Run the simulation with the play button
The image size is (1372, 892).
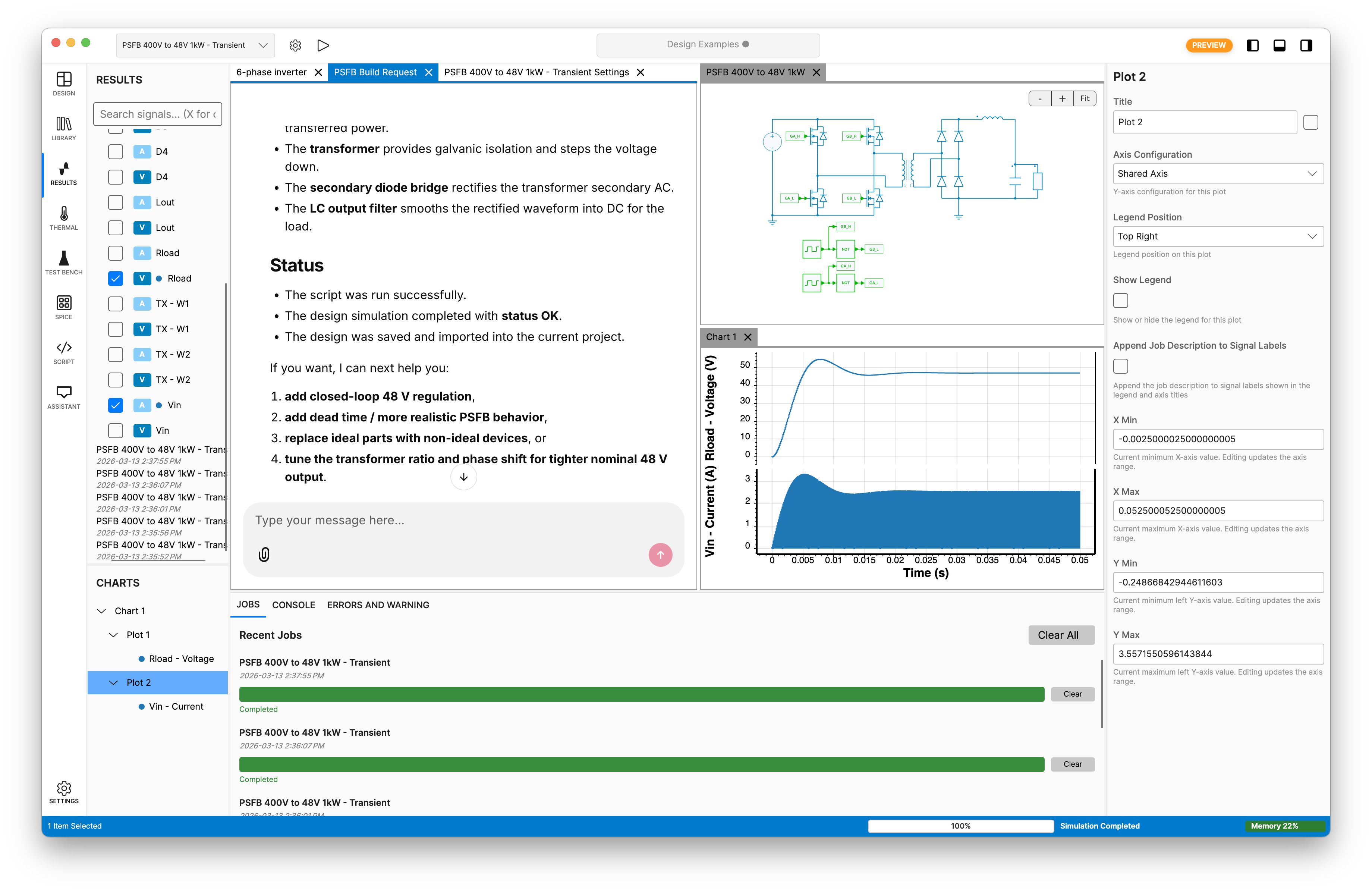tap(323, 45)
